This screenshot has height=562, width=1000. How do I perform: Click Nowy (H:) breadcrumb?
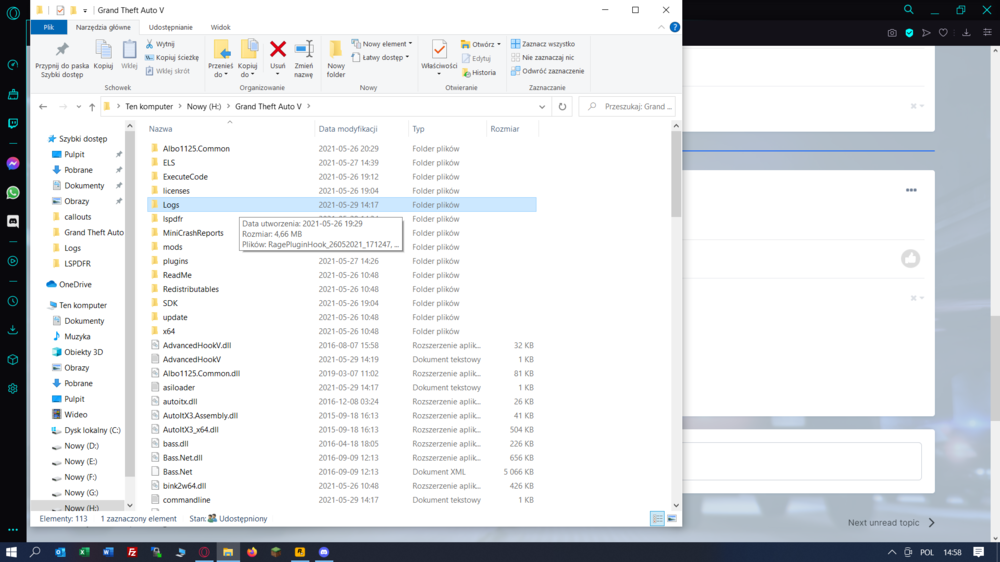[203, 107]
